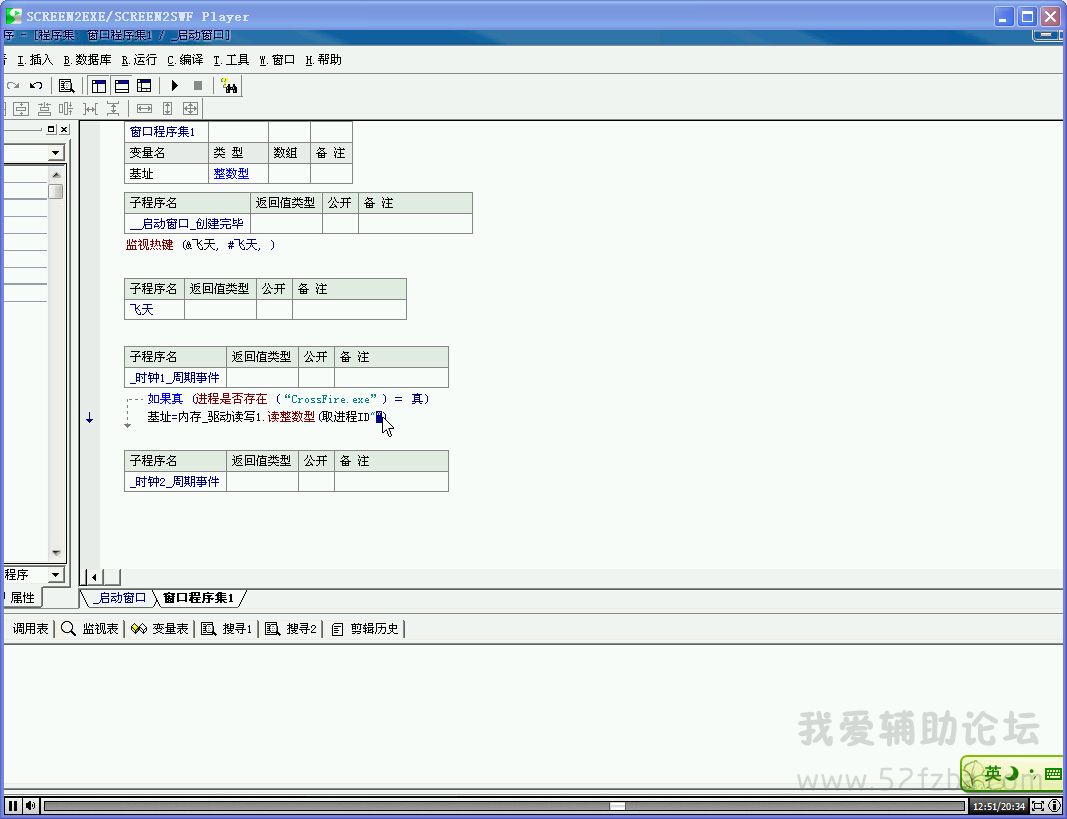Open the 调用表 output tab
The height and width of the screenshot is (819, 1067).
coord(31,629)
